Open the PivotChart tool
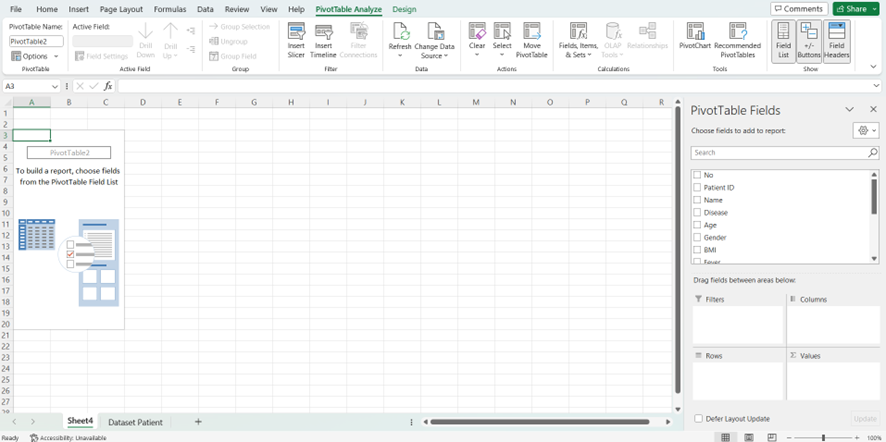 695,32
